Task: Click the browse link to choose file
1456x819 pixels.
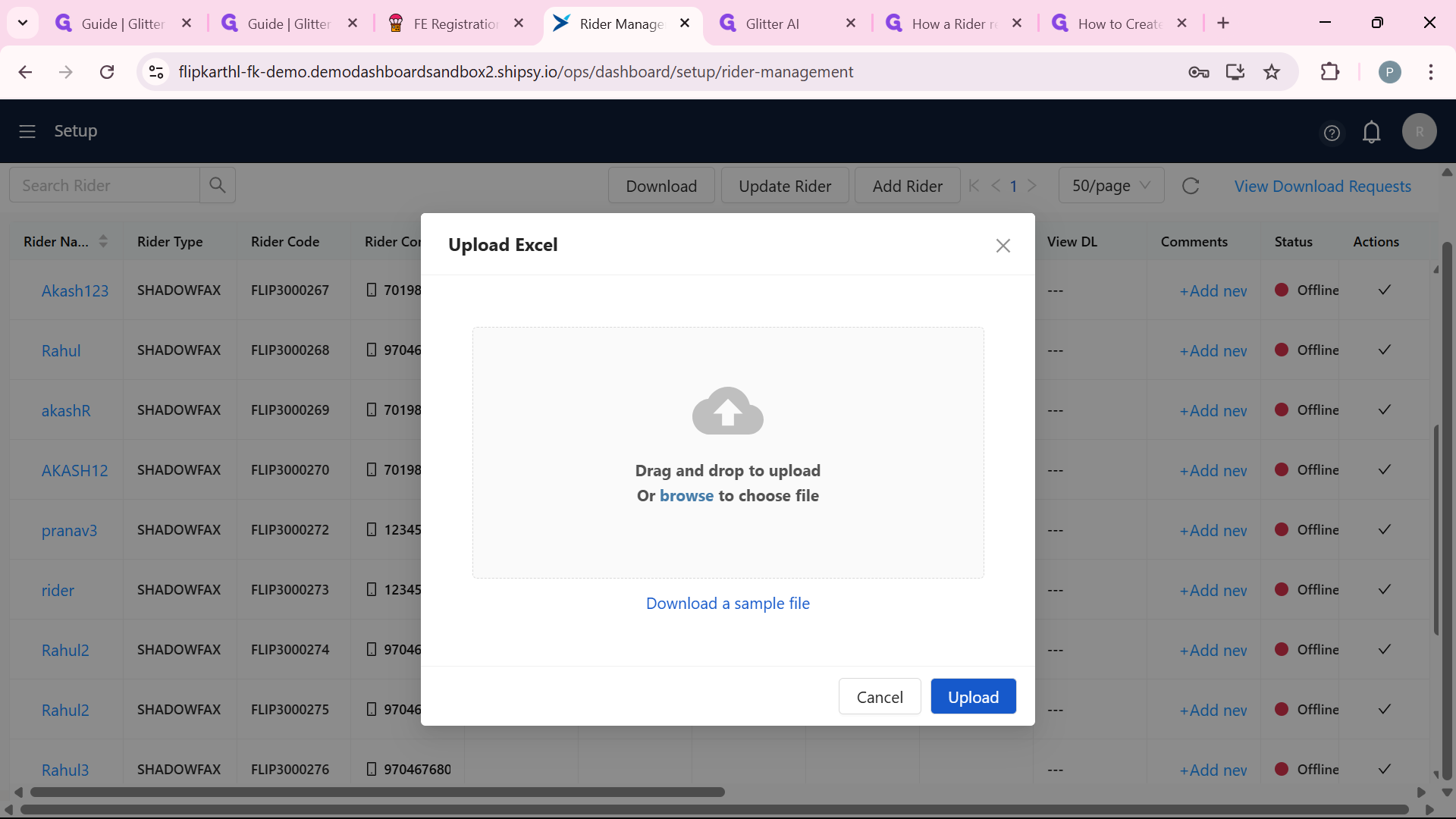Action: (686, 496)
